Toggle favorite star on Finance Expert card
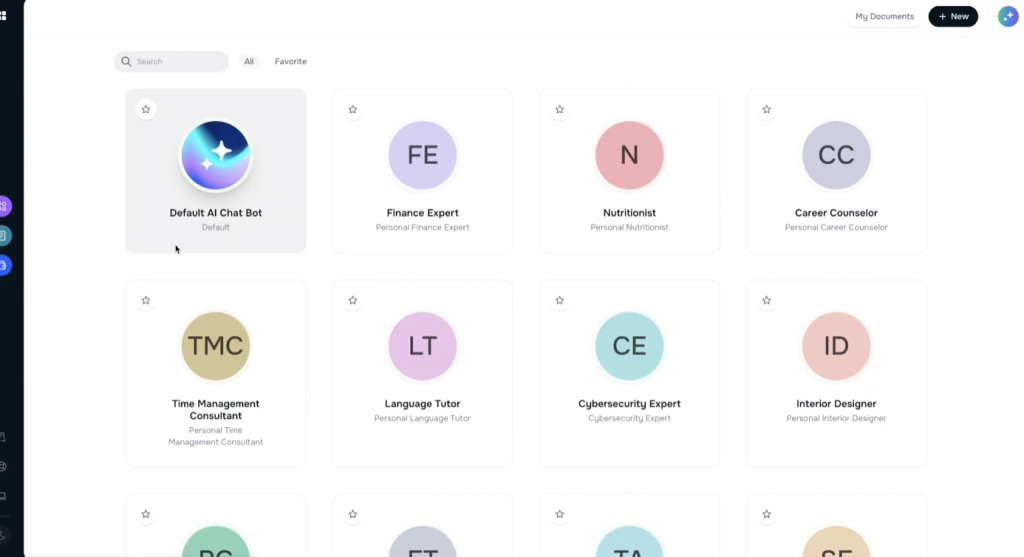The image size is (1024, 557). 353,109
